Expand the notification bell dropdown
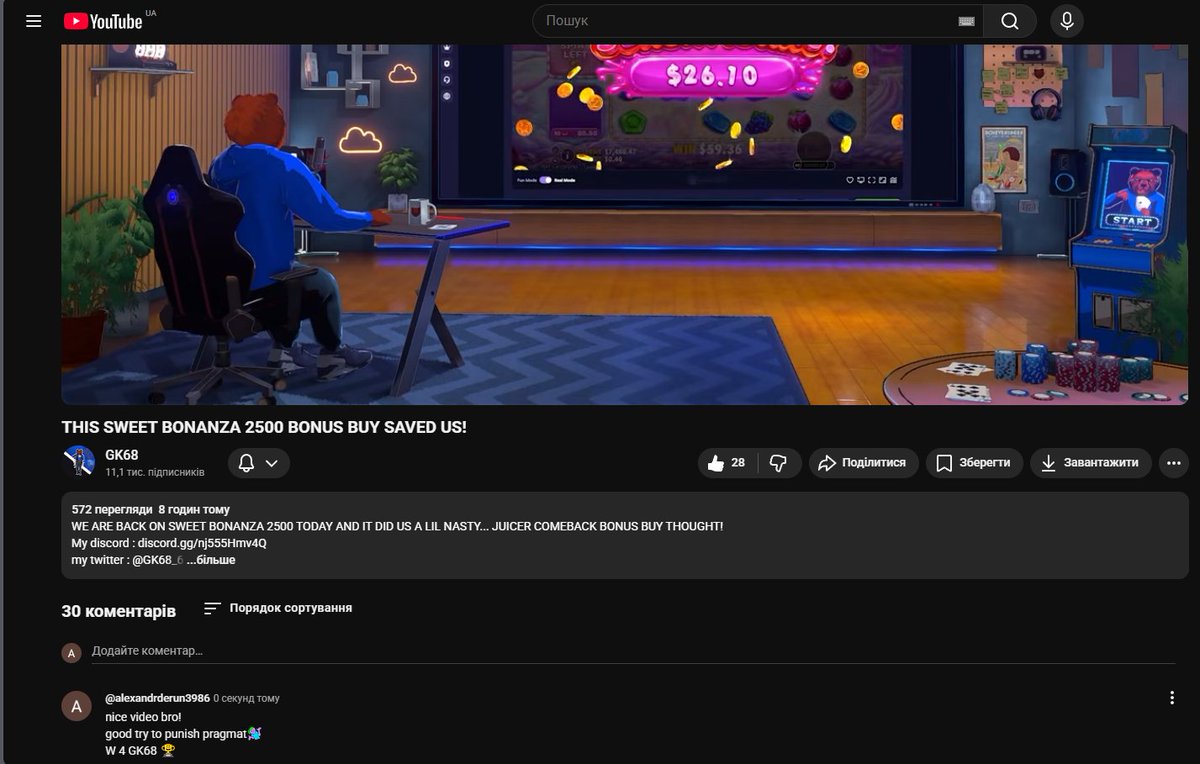This screenshot has height=764, width=1200. click(x=259, y=463)
